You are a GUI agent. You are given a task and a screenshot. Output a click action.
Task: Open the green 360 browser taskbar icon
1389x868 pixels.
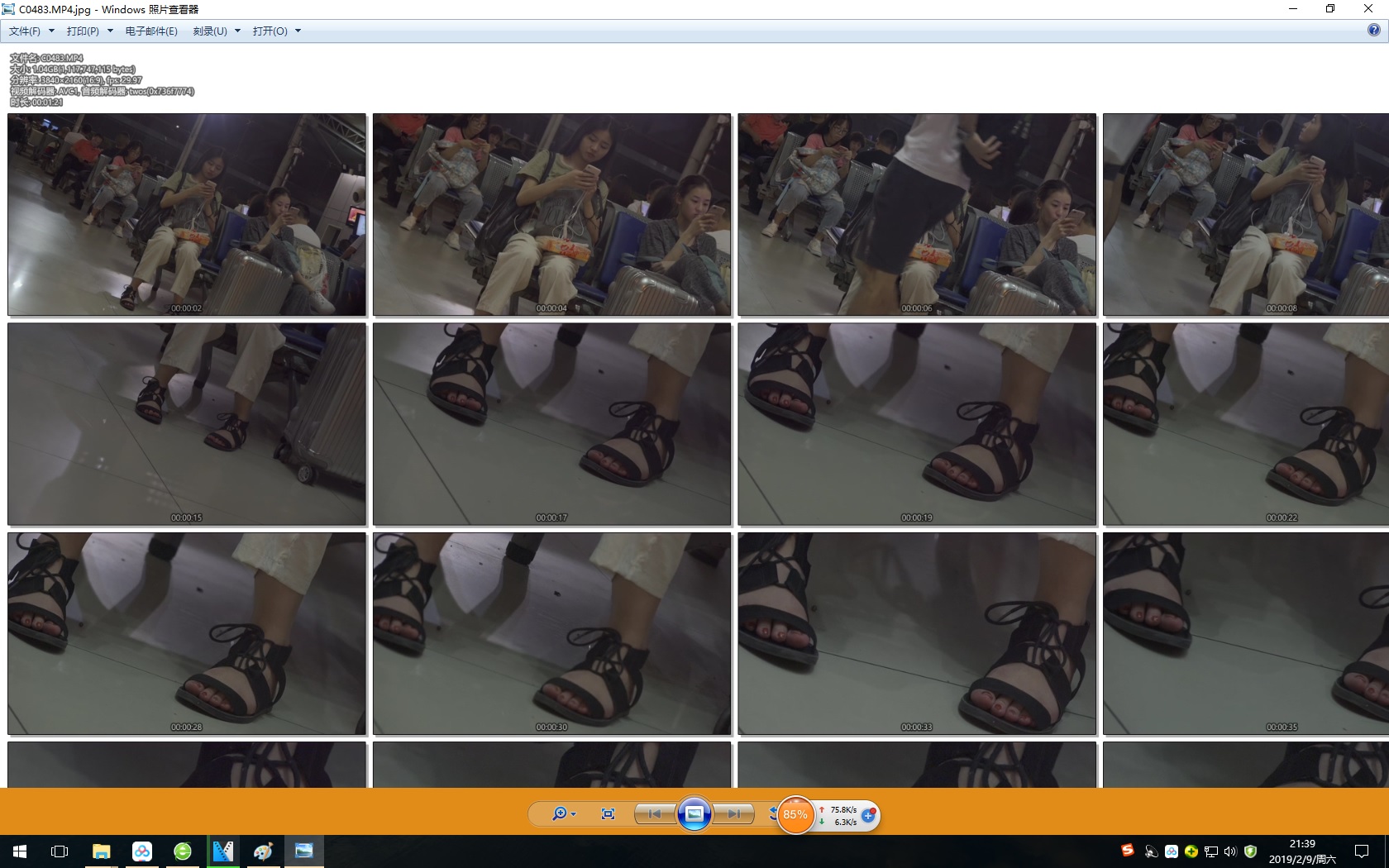coord(183,851)
